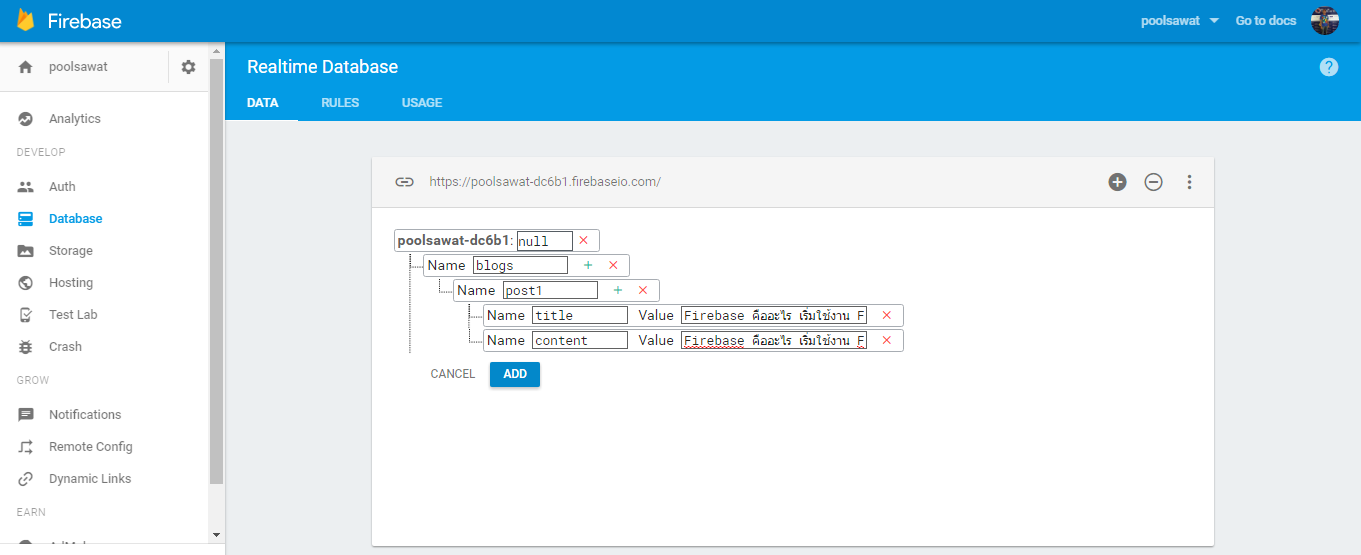Click the Hosting globe icon

(x=26, y=283)
